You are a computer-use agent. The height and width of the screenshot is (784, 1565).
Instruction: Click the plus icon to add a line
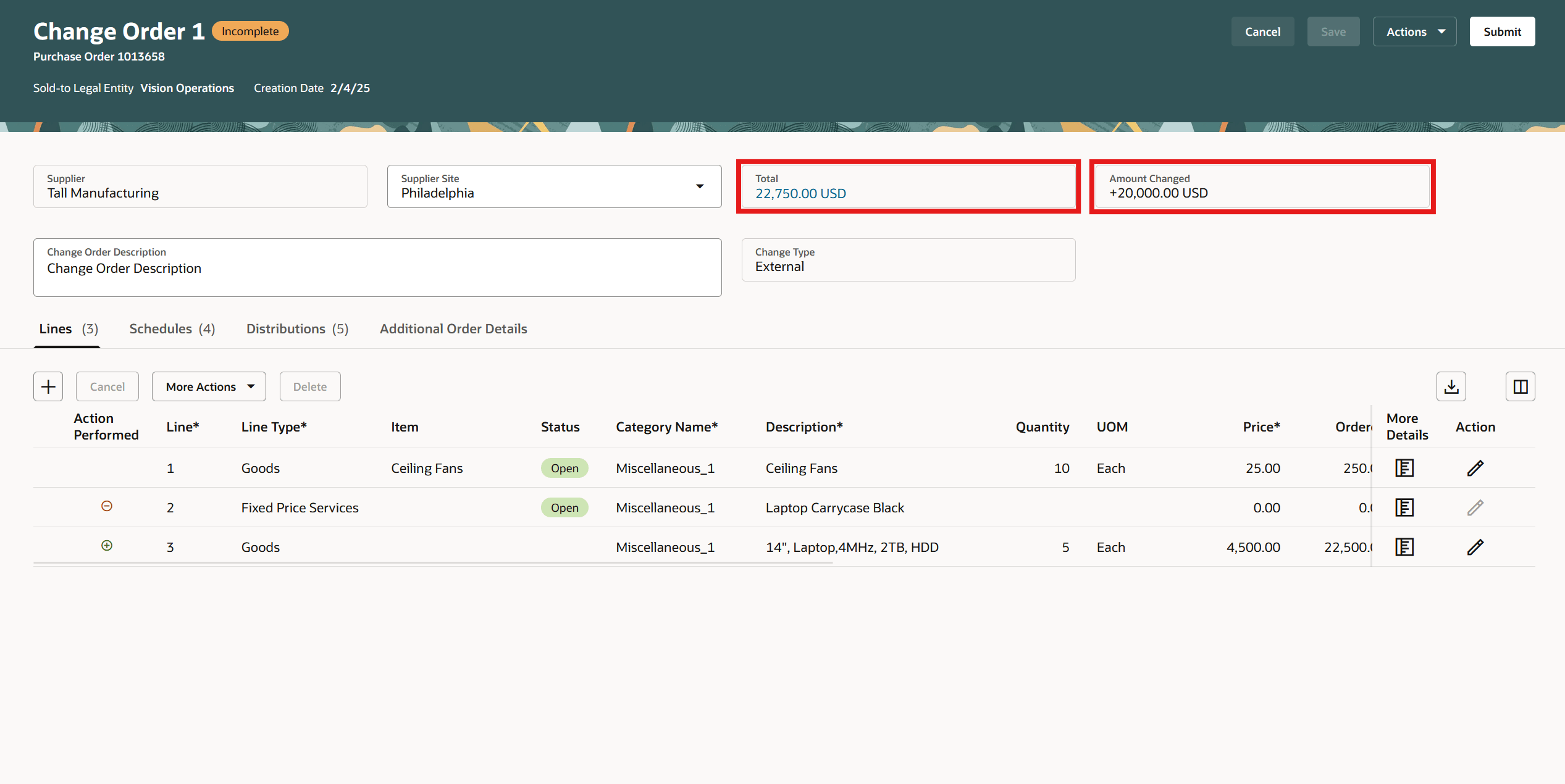pos(48,386)
